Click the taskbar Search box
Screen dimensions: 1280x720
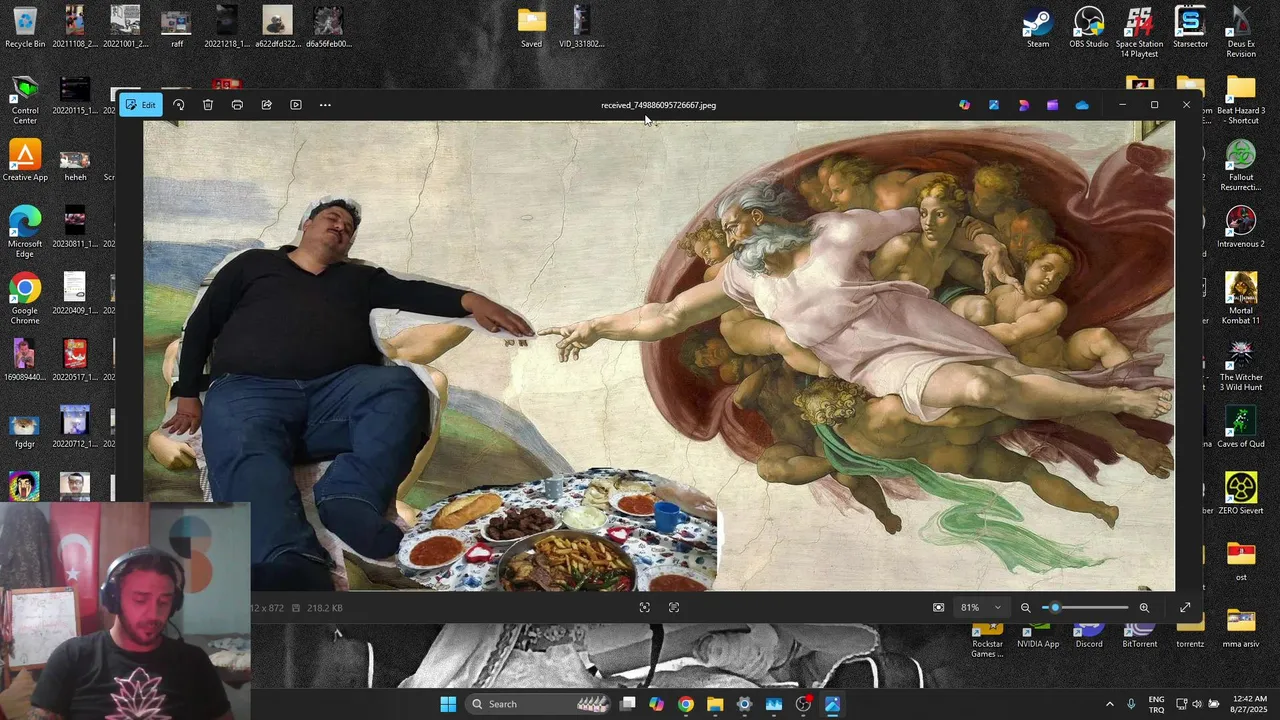point(538,704)
